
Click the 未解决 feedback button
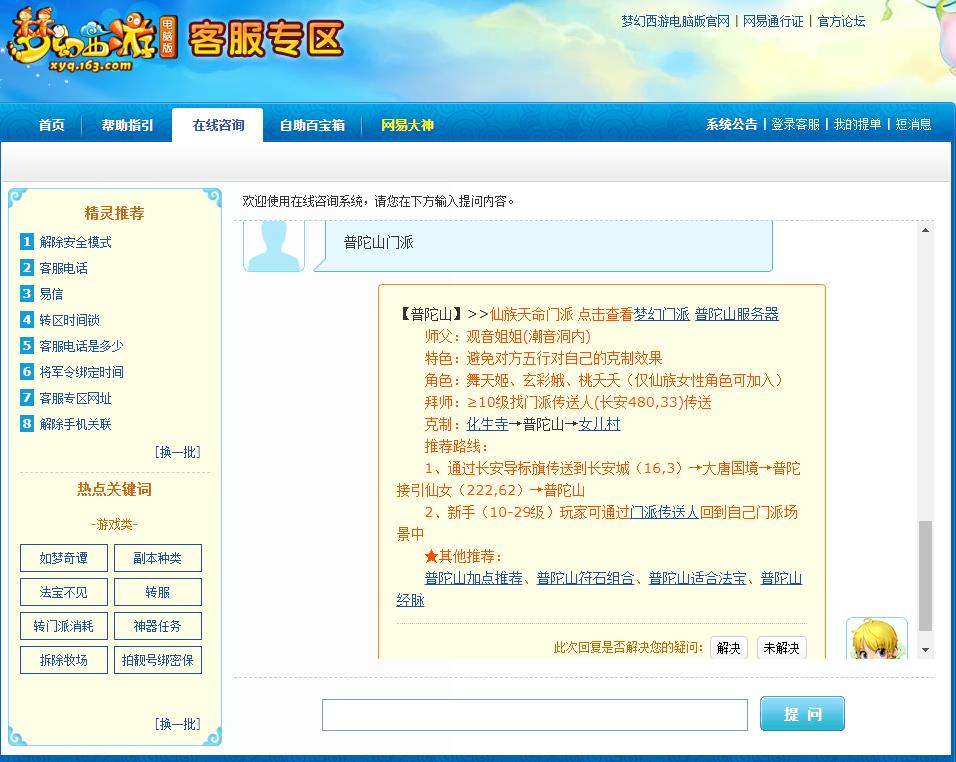pos(781,648)
